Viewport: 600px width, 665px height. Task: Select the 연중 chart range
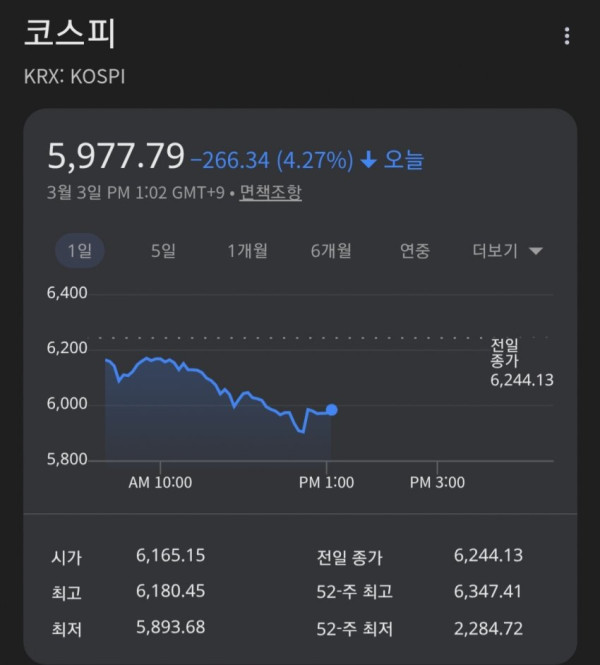tap(415, 251)
